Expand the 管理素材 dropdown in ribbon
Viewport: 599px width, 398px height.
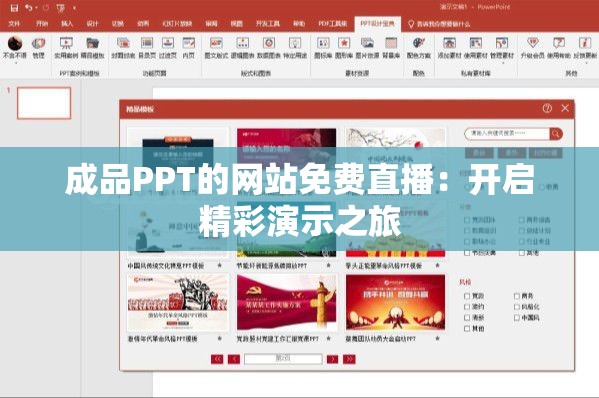(502, 63)
